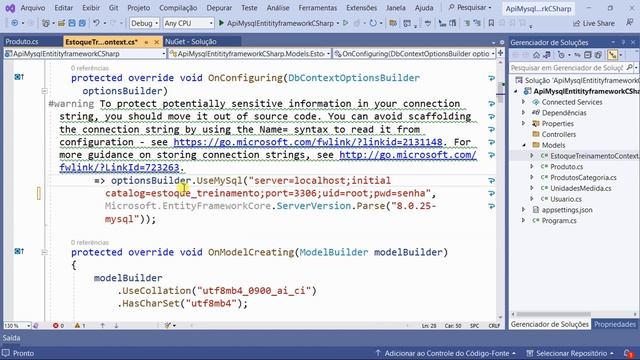Switch to the Propriedades panel tab
The width and height of the screenshot is (640, 360).
[615, 324]
